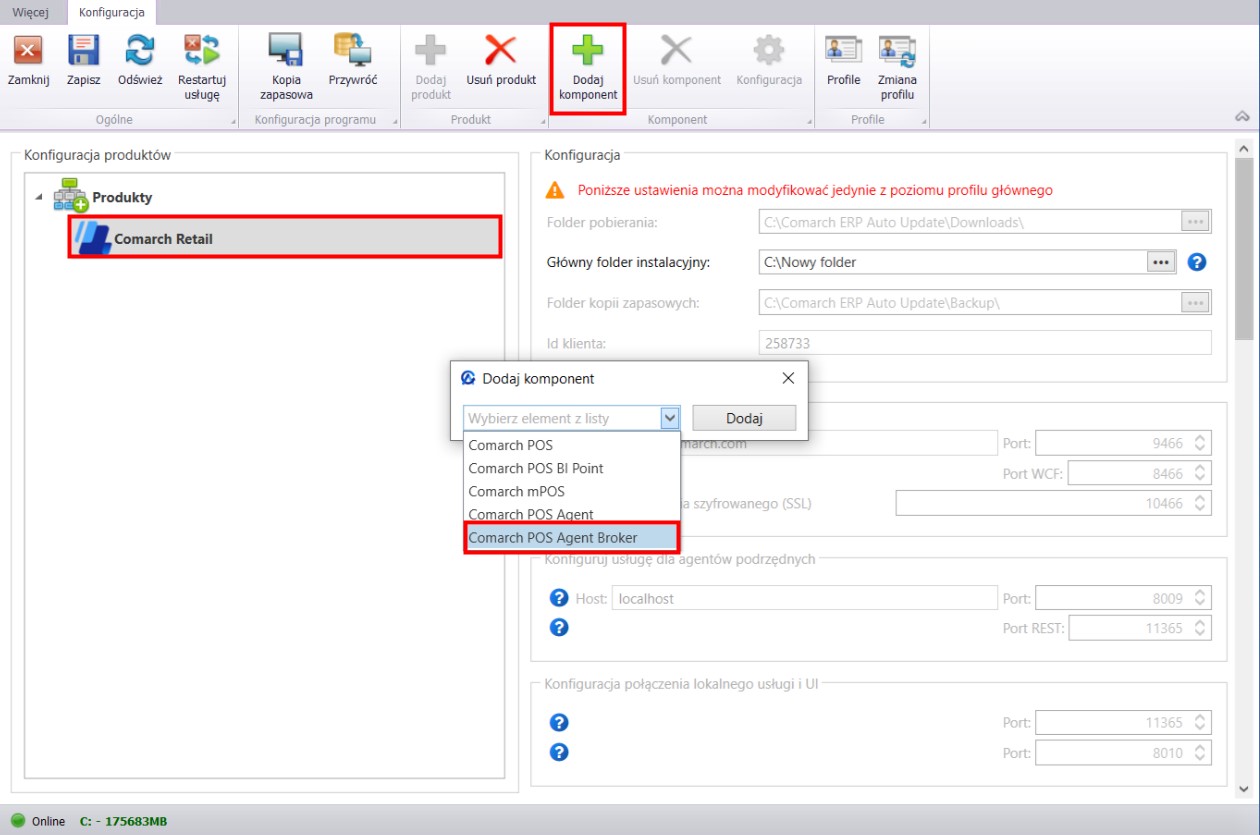
Task: Choose Comarch POS BI Point option
Action: coord(573,468)
